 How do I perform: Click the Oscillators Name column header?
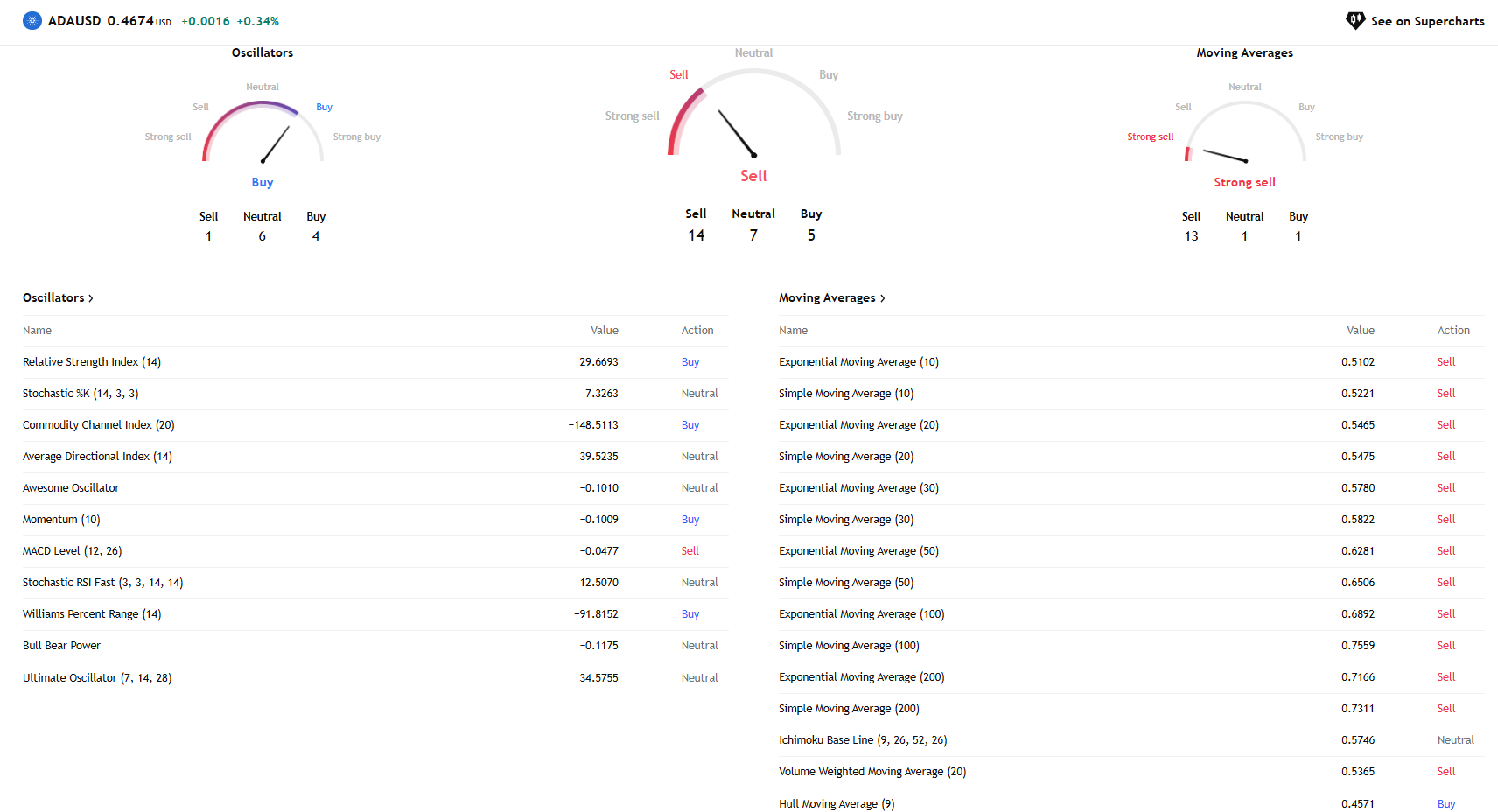(x=37, y=331)
